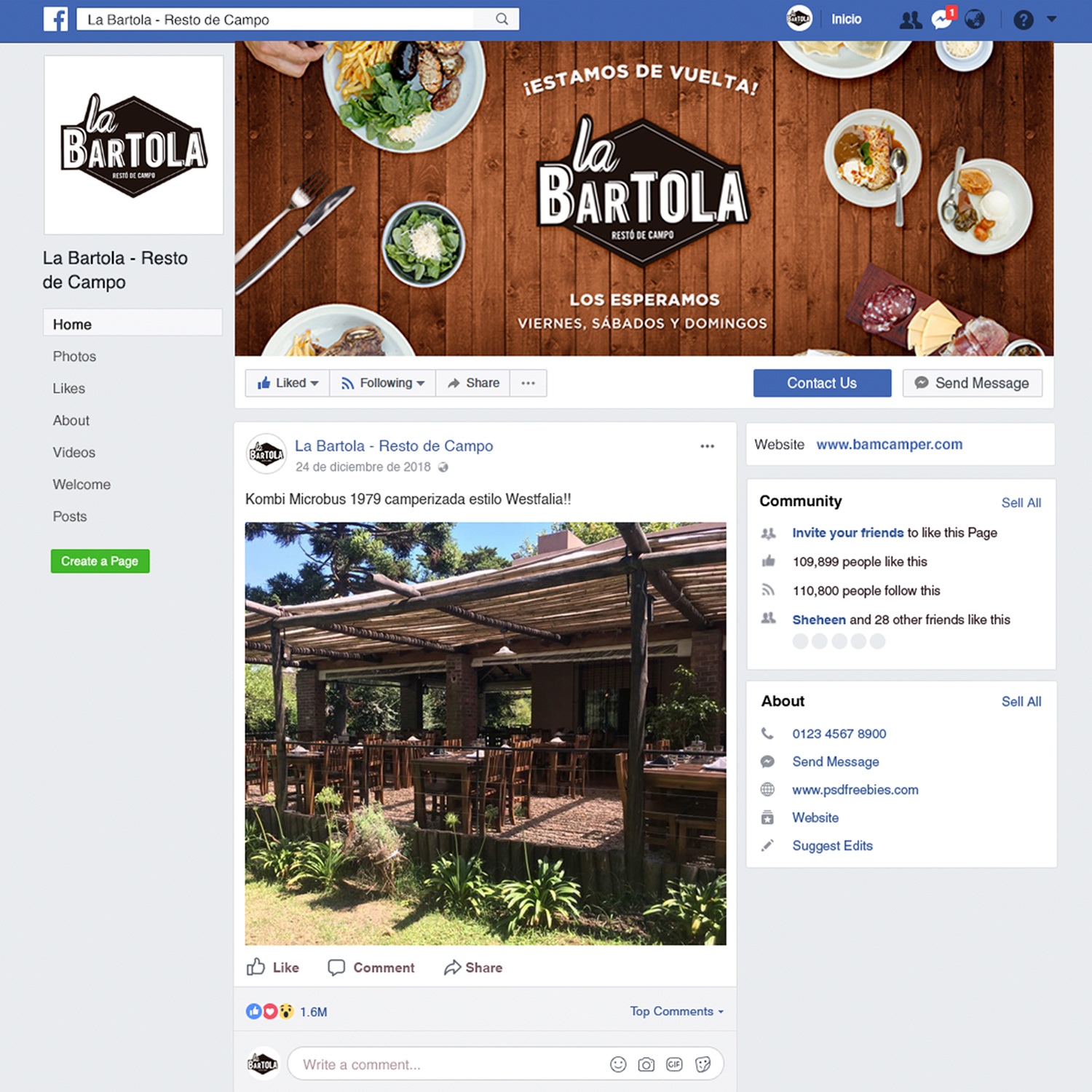Open the Top Comments dropdown
Screen dimensions: 1092x1092
[677, 1011]
